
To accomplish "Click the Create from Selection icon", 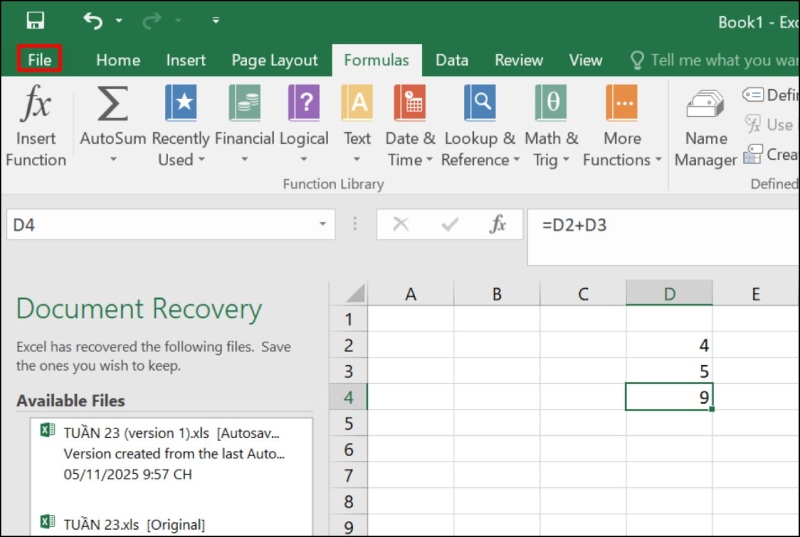I will (753, 154).
